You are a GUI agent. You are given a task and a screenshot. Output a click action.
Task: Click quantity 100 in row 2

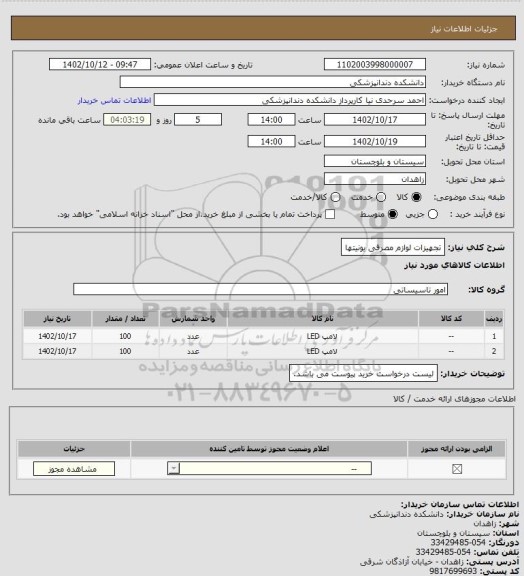point(125,351)
